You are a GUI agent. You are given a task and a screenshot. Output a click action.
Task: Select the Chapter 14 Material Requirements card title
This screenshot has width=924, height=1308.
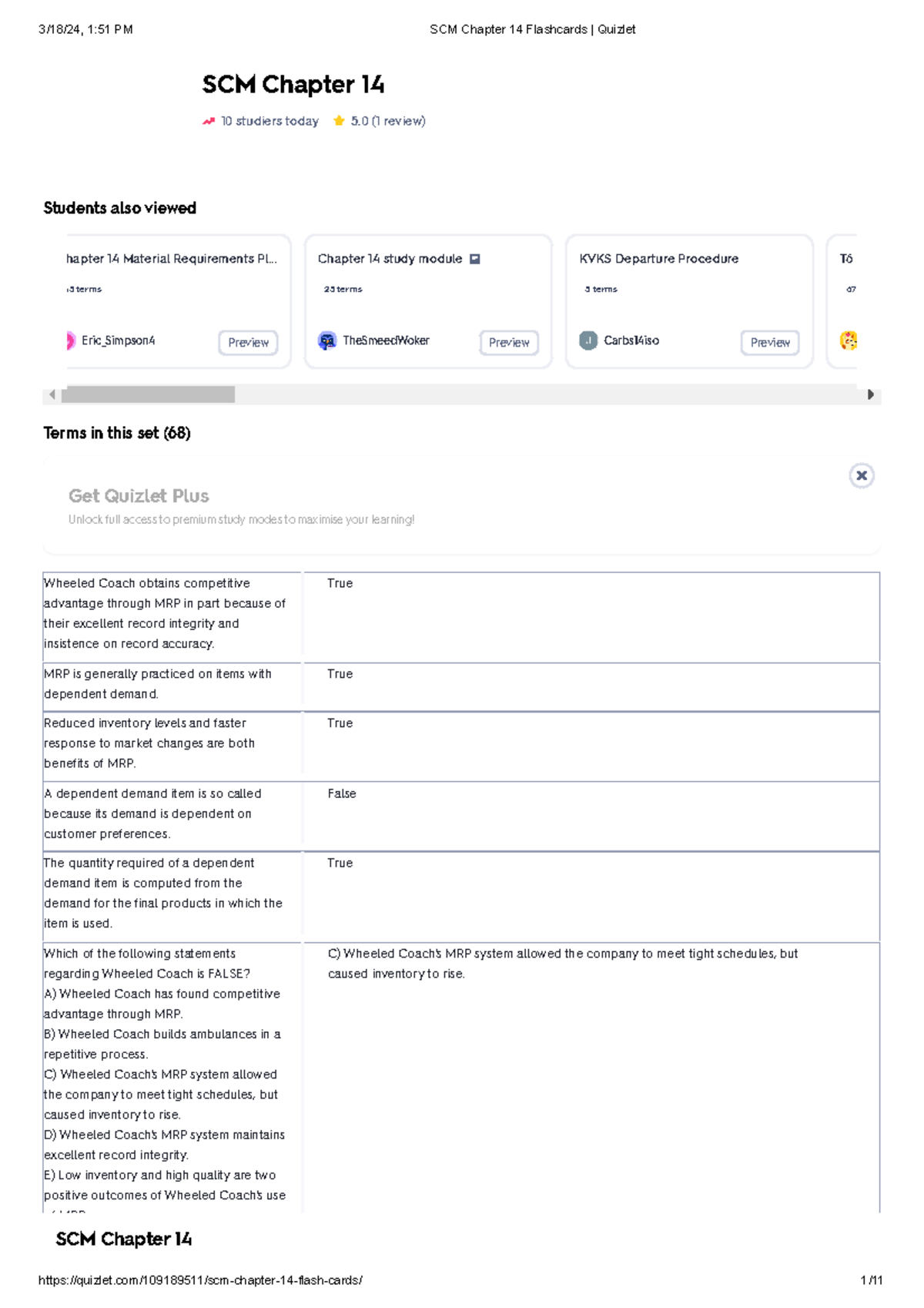click(170, 259)
